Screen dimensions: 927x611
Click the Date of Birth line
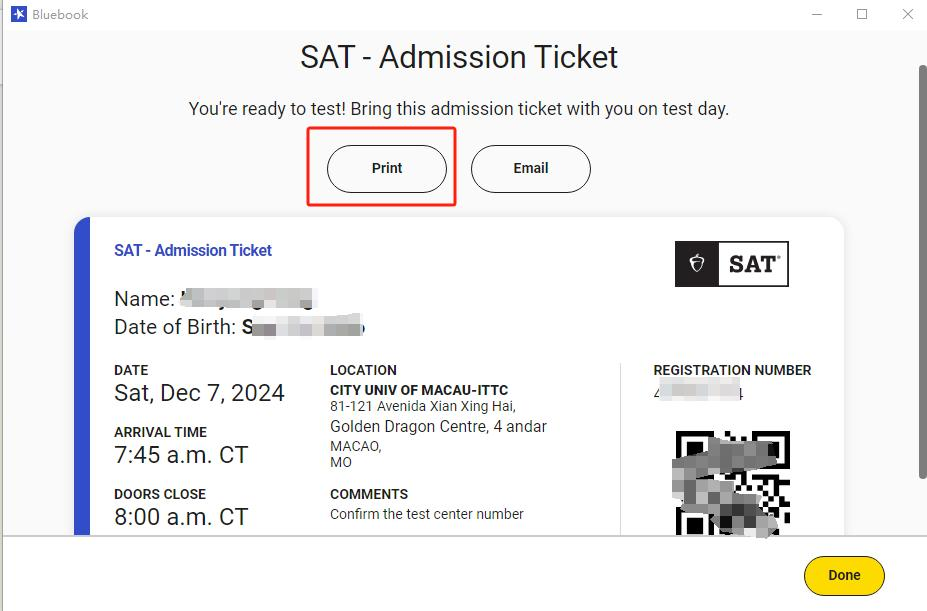[x=238, y=327]
